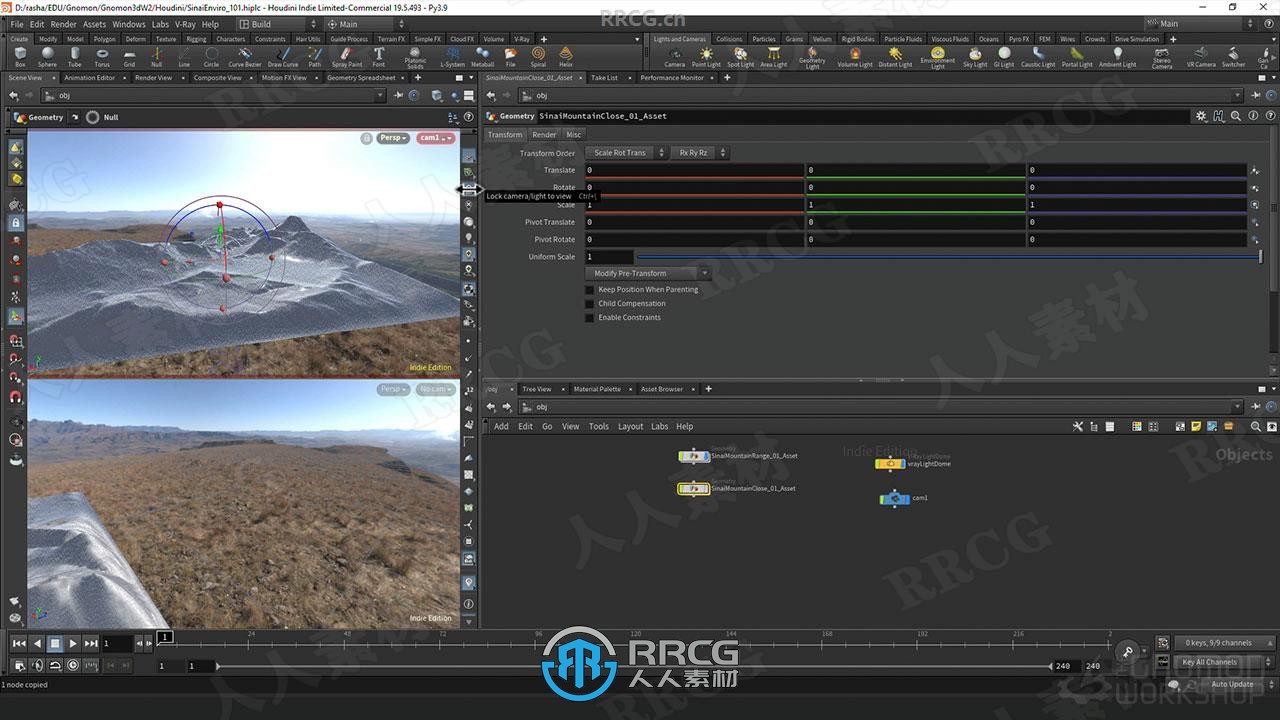Open Render parameter tab
The image size is (1280, 720).
[544, 135]
